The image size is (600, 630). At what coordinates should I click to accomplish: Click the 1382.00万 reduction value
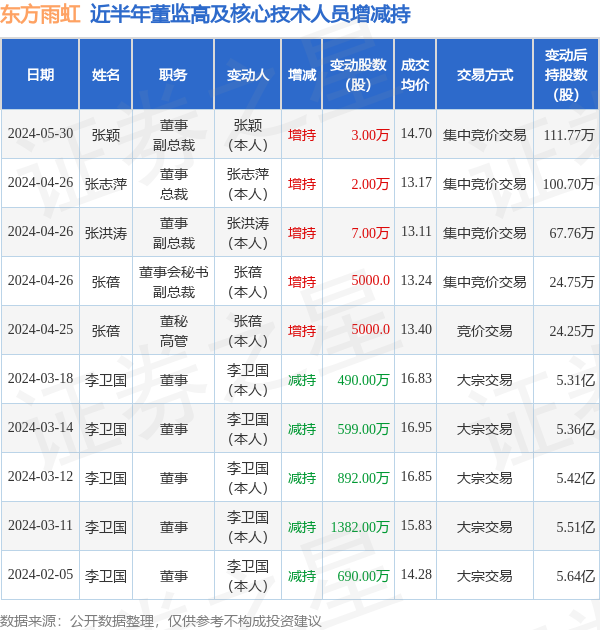[x=360, y=528]
